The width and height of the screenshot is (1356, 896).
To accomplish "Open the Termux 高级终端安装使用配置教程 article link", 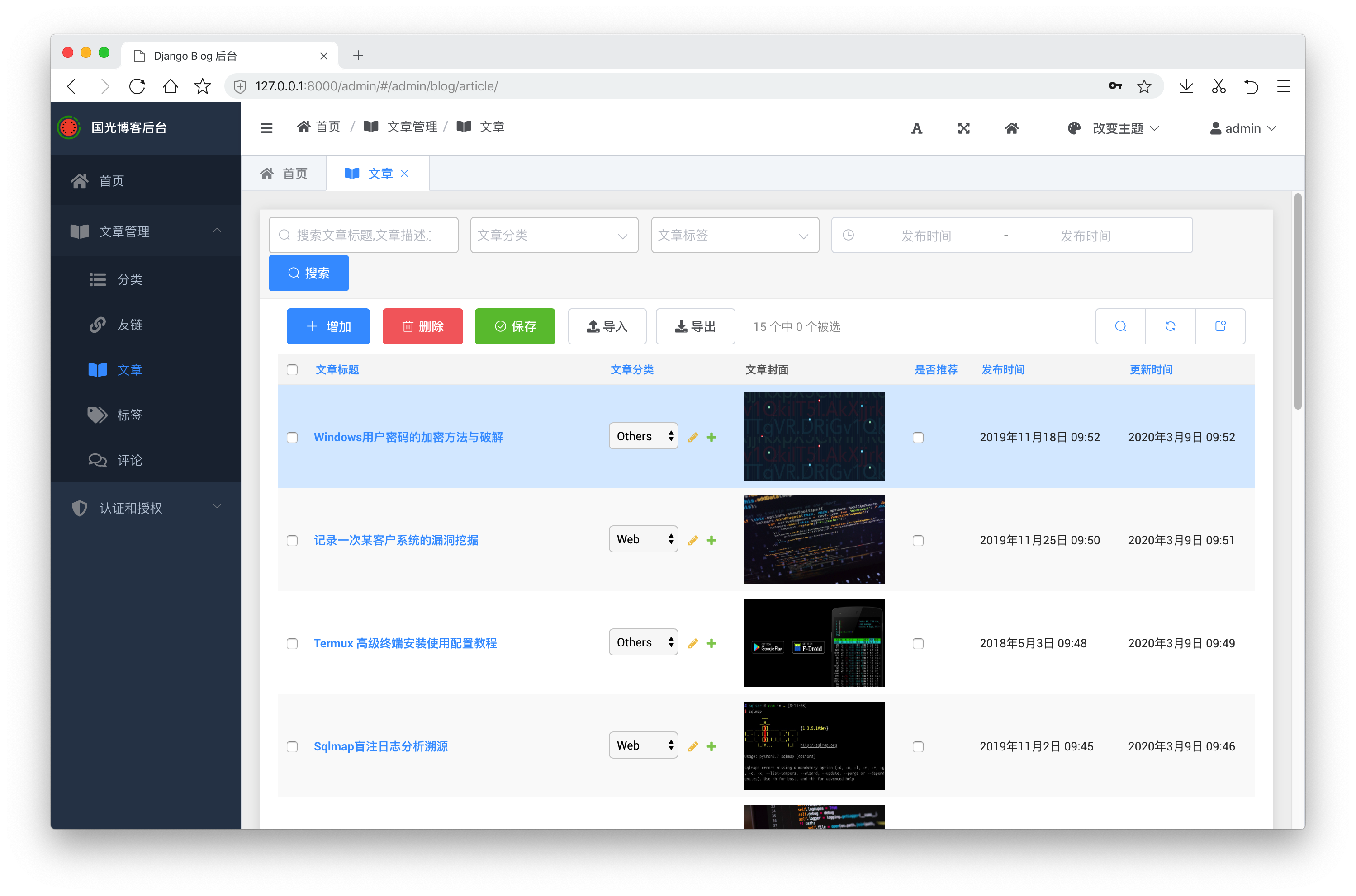I will [x=405, y=643].
